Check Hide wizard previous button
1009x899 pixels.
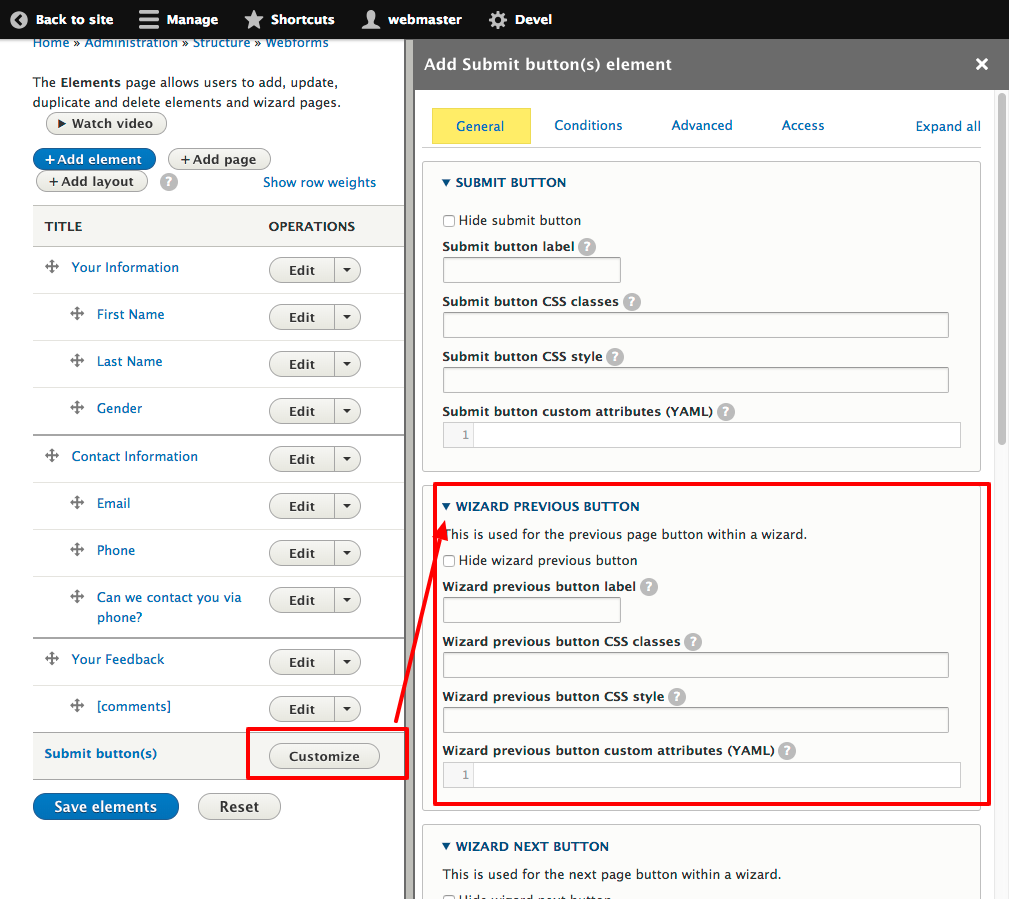tap(449, 561)
